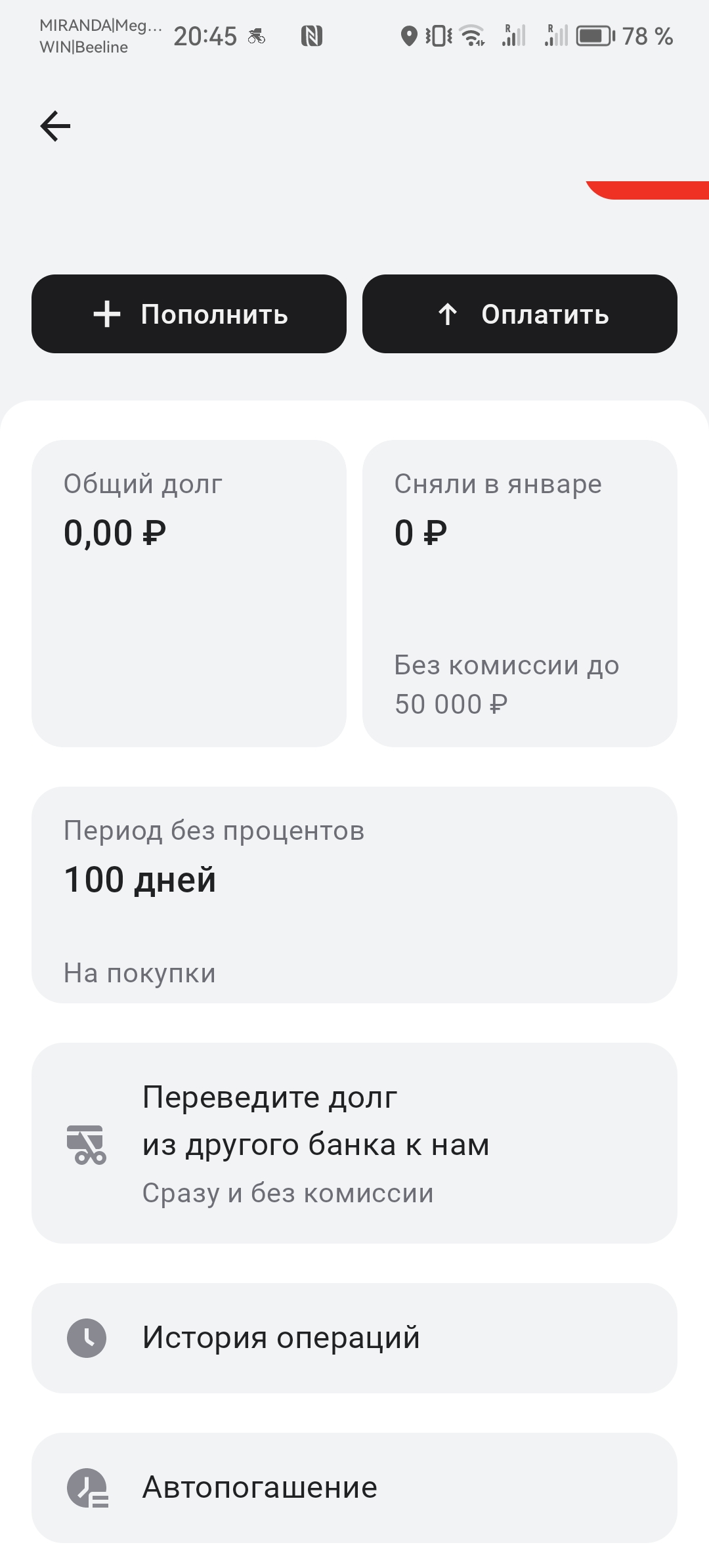Tap the plus icon on Пополнить
The width and height of the screenshot is (709, 1568).
point(107,315)
